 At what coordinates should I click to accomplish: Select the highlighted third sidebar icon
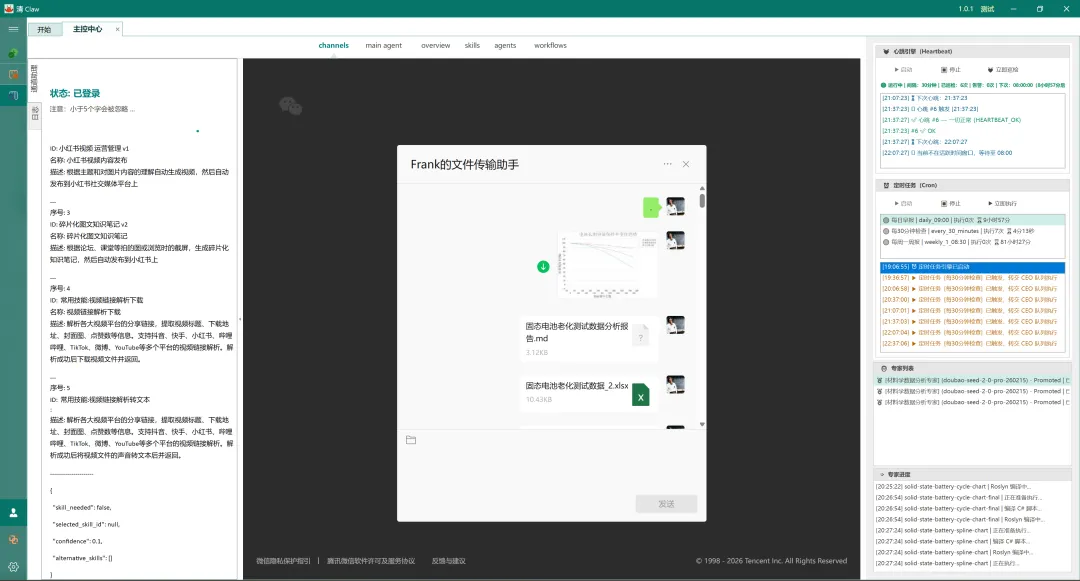13,95
